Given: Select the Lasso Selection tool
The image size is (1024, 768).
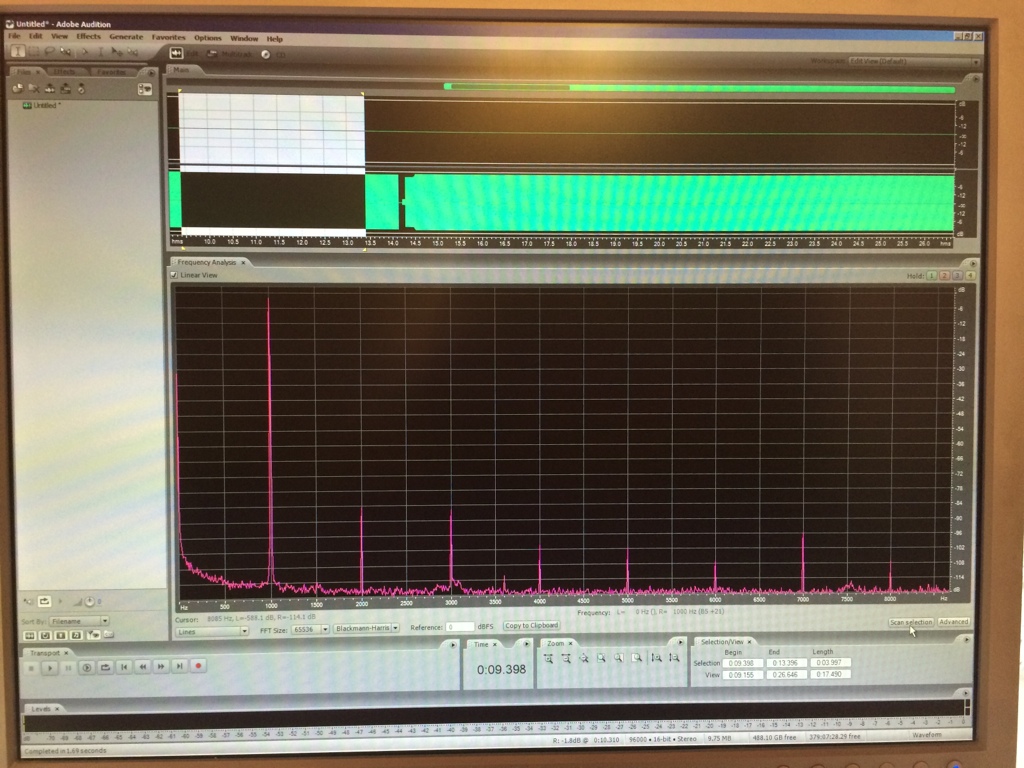Looking at the screenshot, I should (x=50, y=51).
